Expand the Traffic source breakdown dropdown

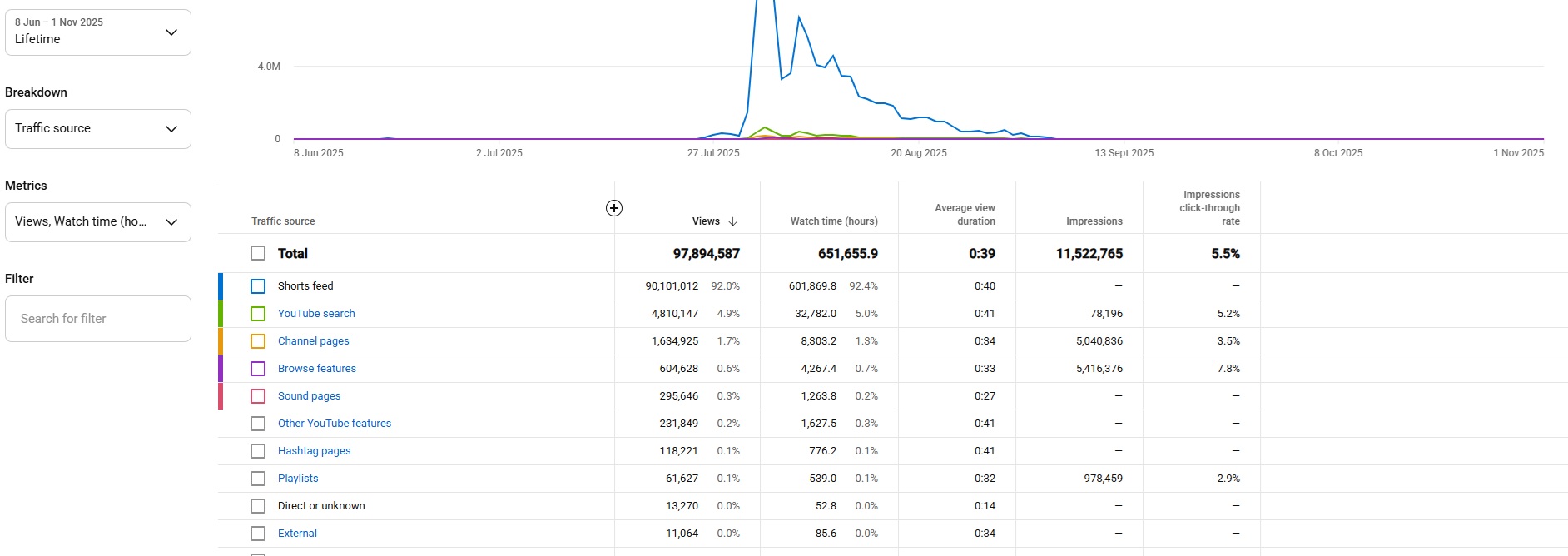coord(98,129)
